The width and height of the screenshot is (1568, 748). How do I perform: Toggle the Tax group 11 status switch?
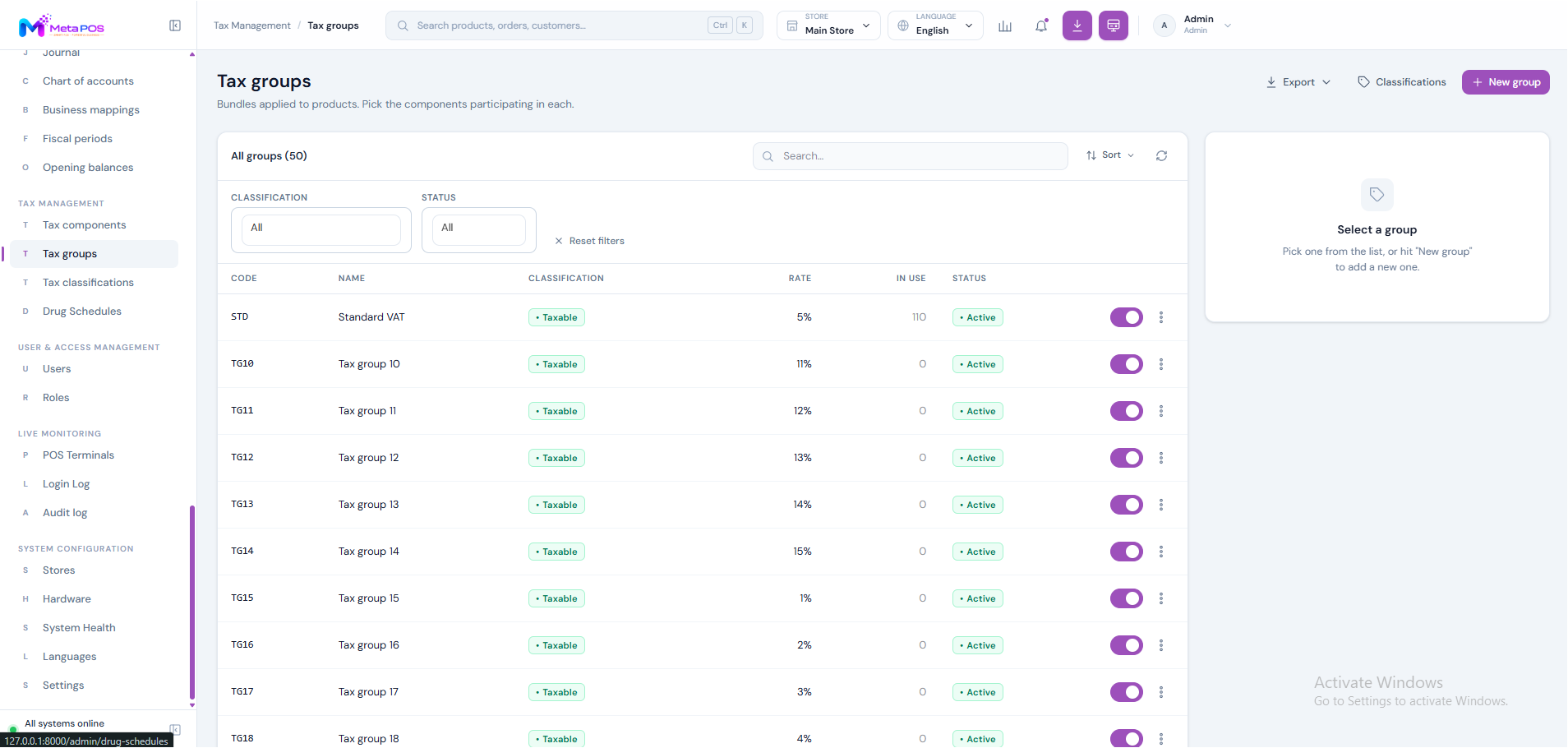(x=1127, y=411)
